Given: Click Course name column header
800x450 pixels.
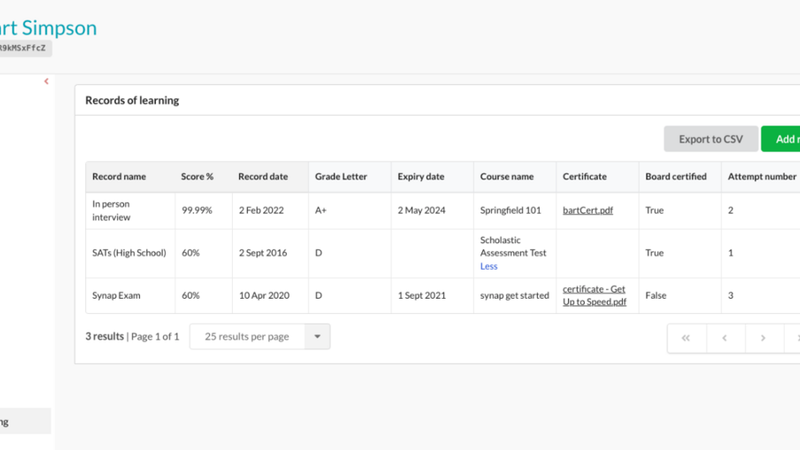Looking at the screenshot, I should click(507, 177).
